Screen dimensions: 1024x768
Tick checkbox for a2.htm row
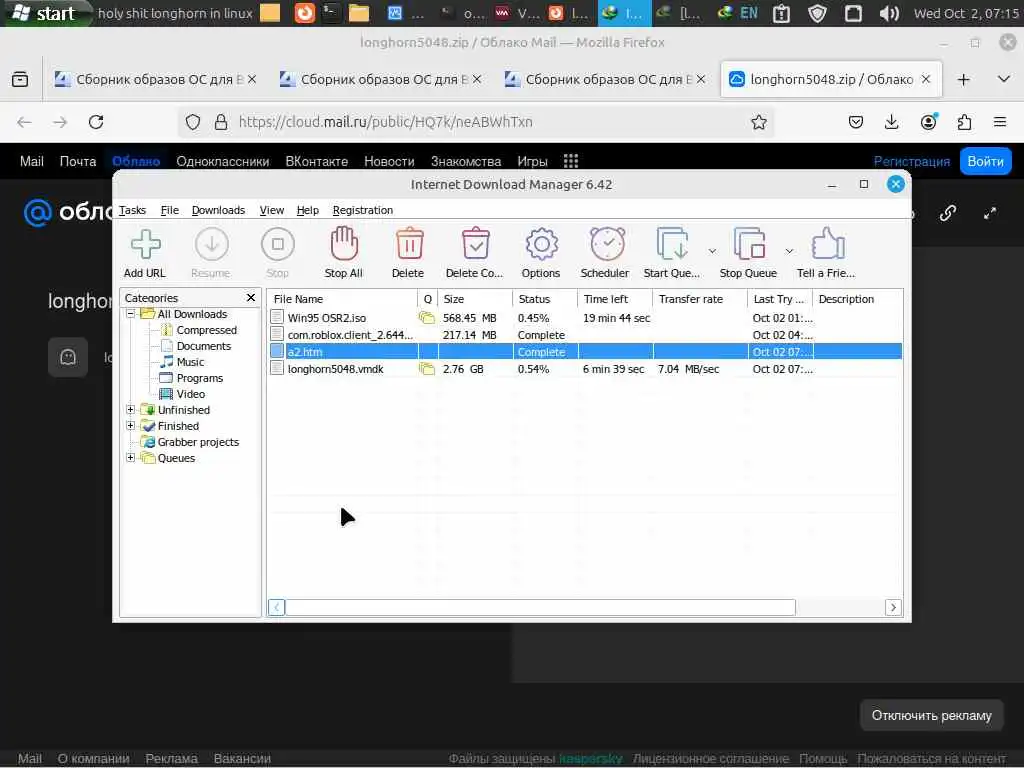point(277,351)
